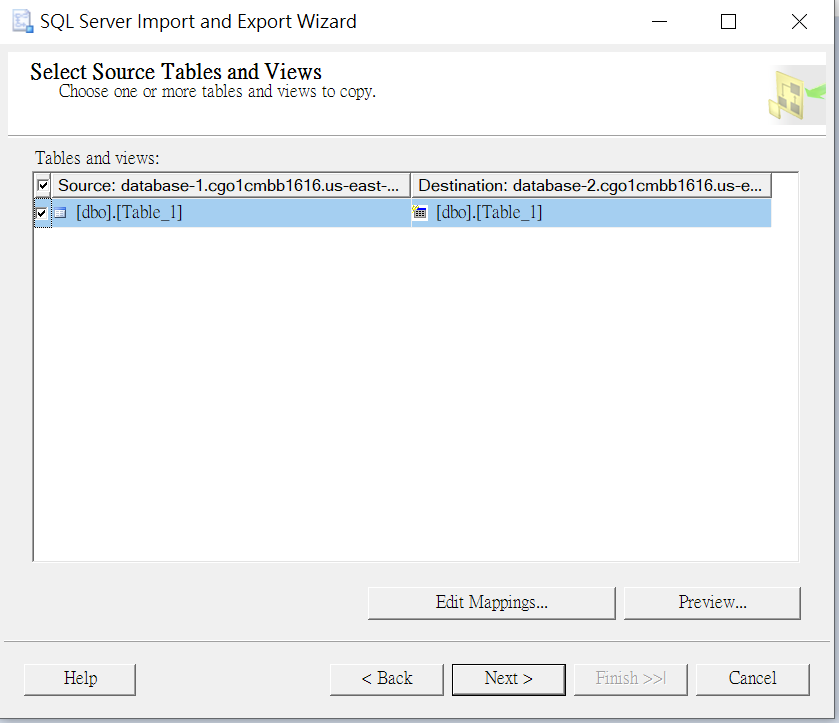This screenshot has width=839, height=723.
Task: Cancel the import and export wizard
Action: pyautogui.click(x=752, y=679)
